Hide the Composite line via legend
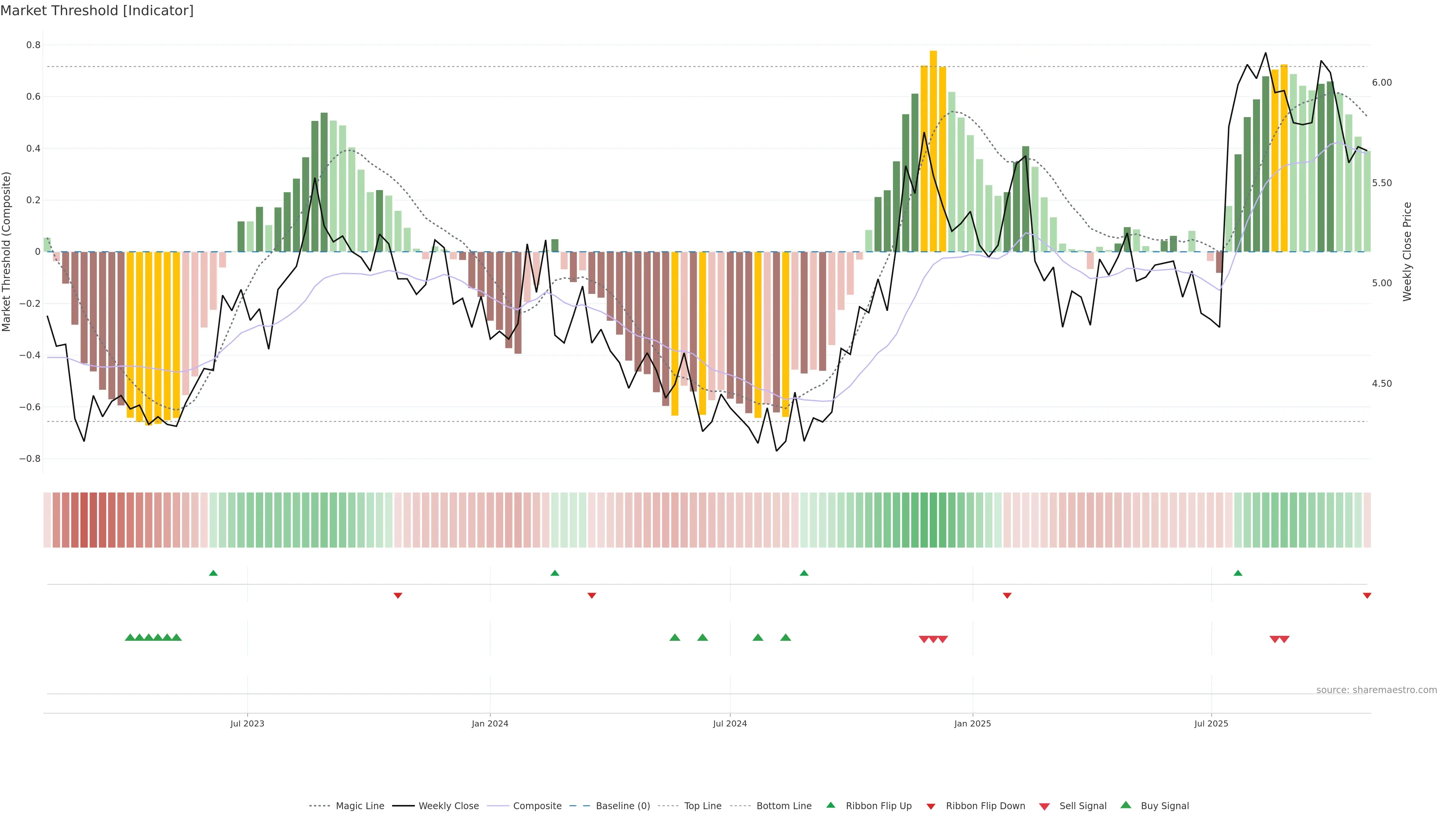 click(x=537, y=806)
